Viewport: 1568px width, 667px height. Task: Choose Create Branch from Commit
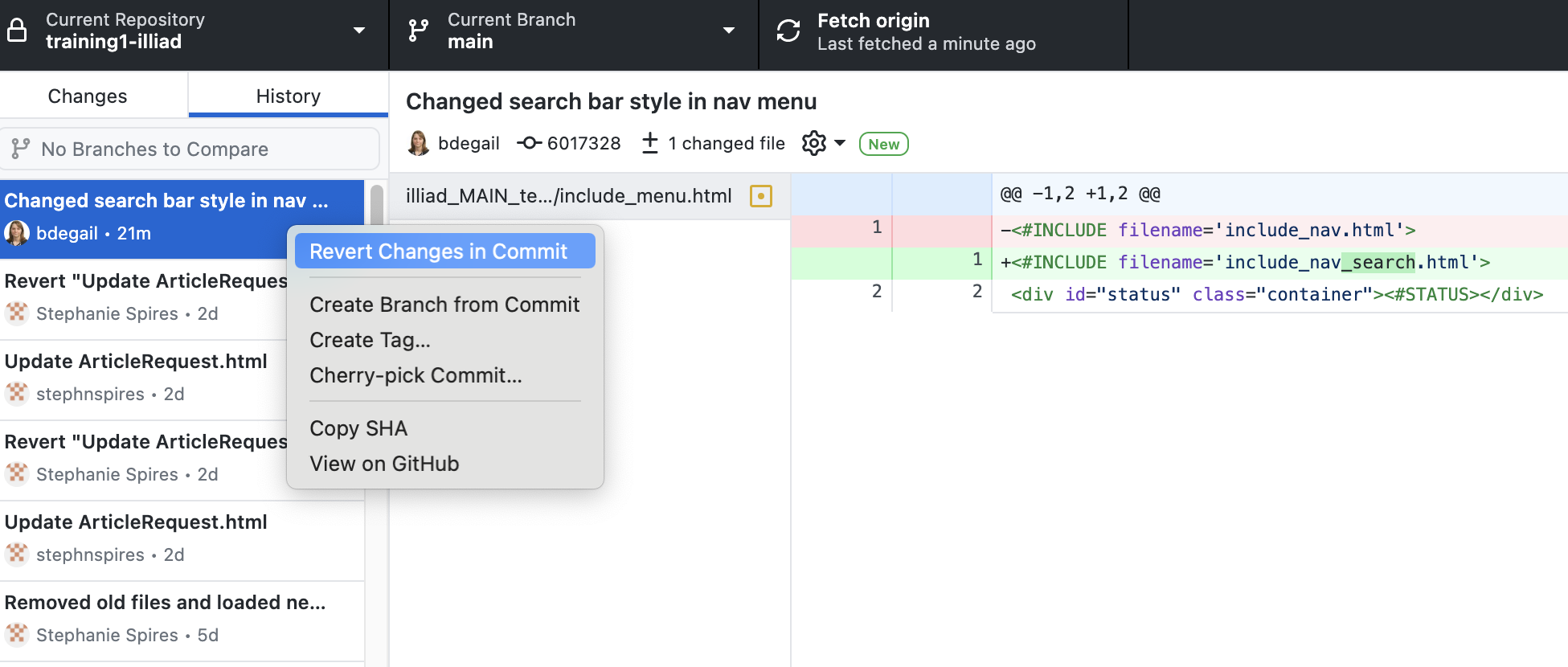444,305
